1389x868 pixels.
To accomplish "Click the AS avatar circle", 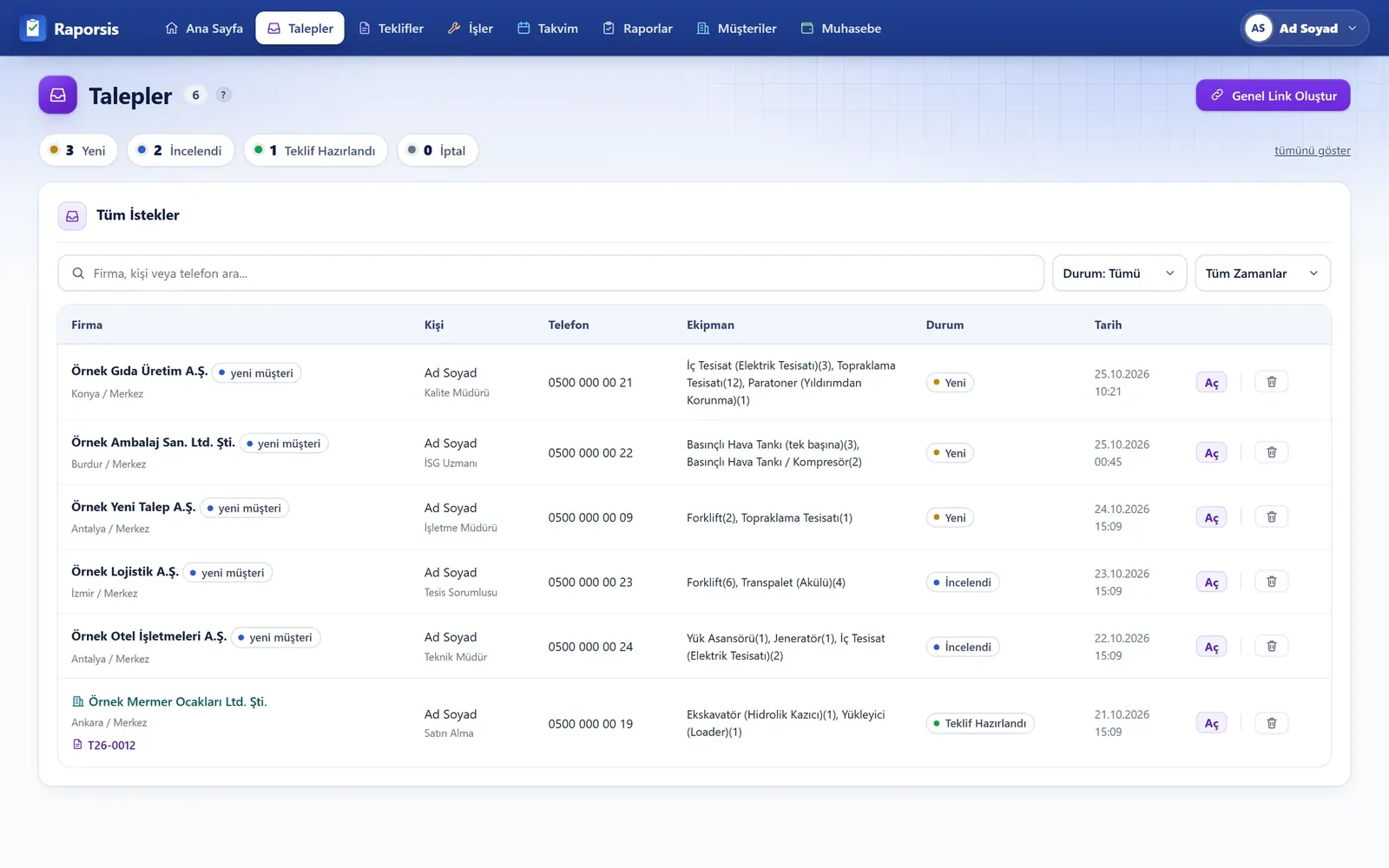I will (1258, 29).
